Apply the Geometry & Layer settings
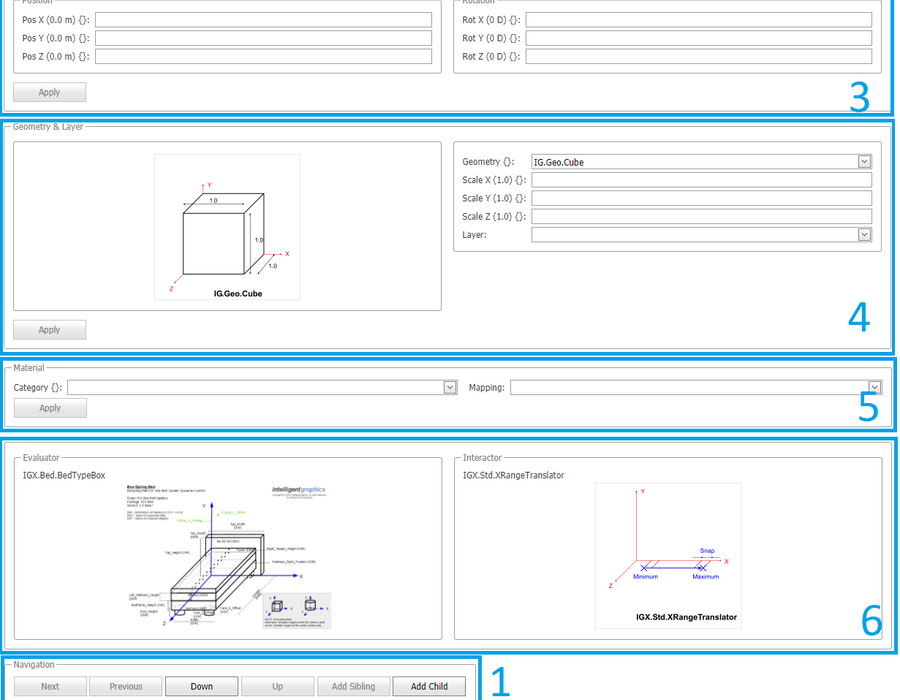This screenshot has width=900, height=700. coord(49,330)
